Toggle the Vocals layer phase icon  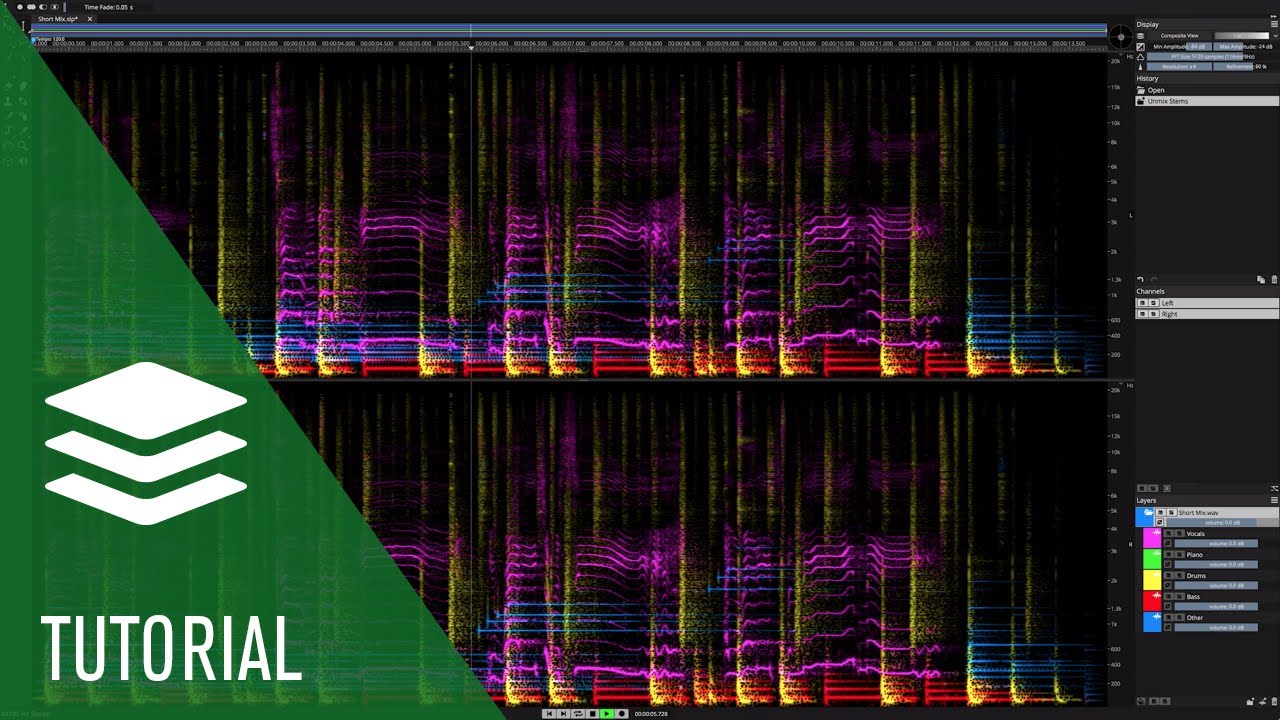click(1168, 544)
